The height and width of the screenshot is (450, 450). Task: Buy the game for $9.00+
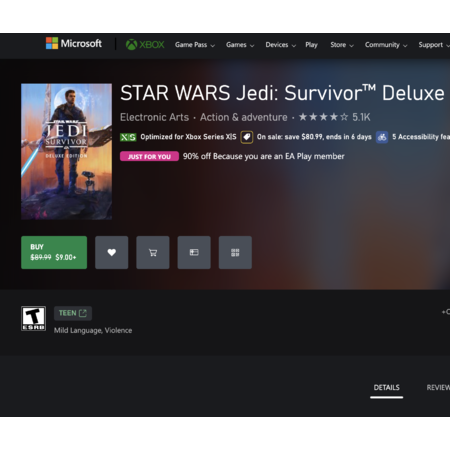pyautogui.click(x=54, y=252)
